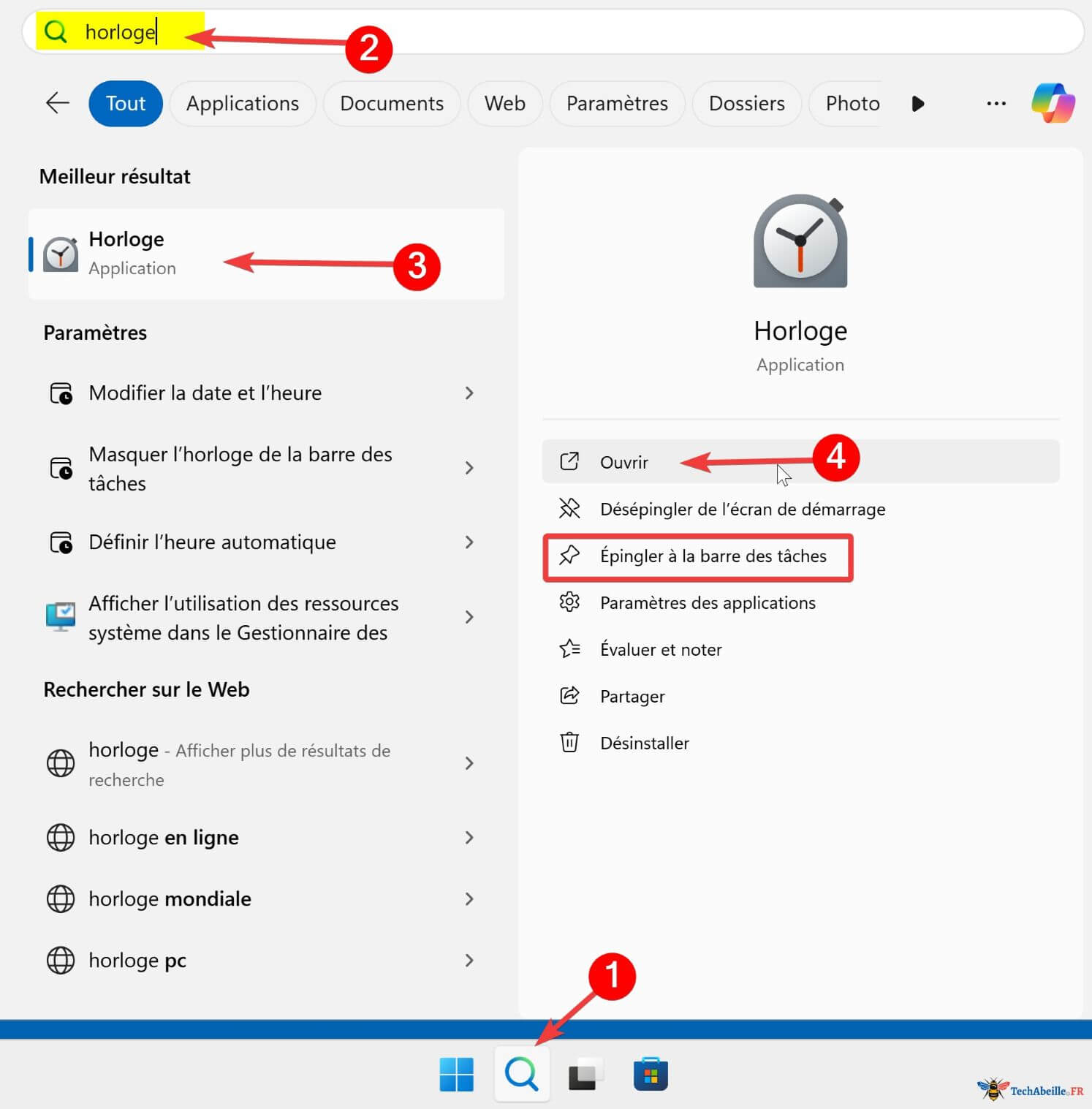Open Microsoft Store from the taskbar
The height and width of the screenshot is (1109, 1092).
[x=651, y=1075]
